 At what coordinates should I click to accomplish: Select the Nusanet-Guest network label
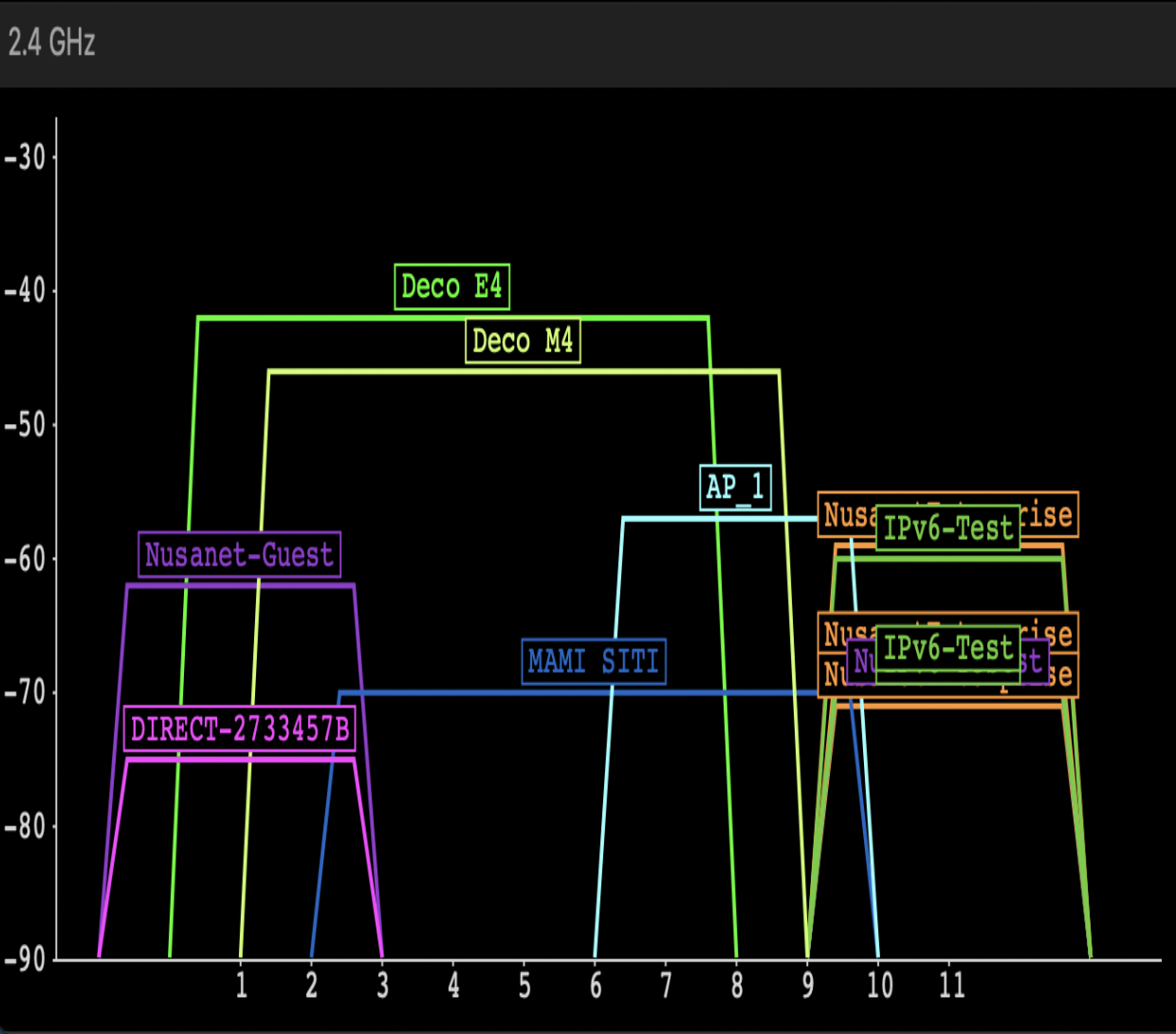click(x=239, y=555)
